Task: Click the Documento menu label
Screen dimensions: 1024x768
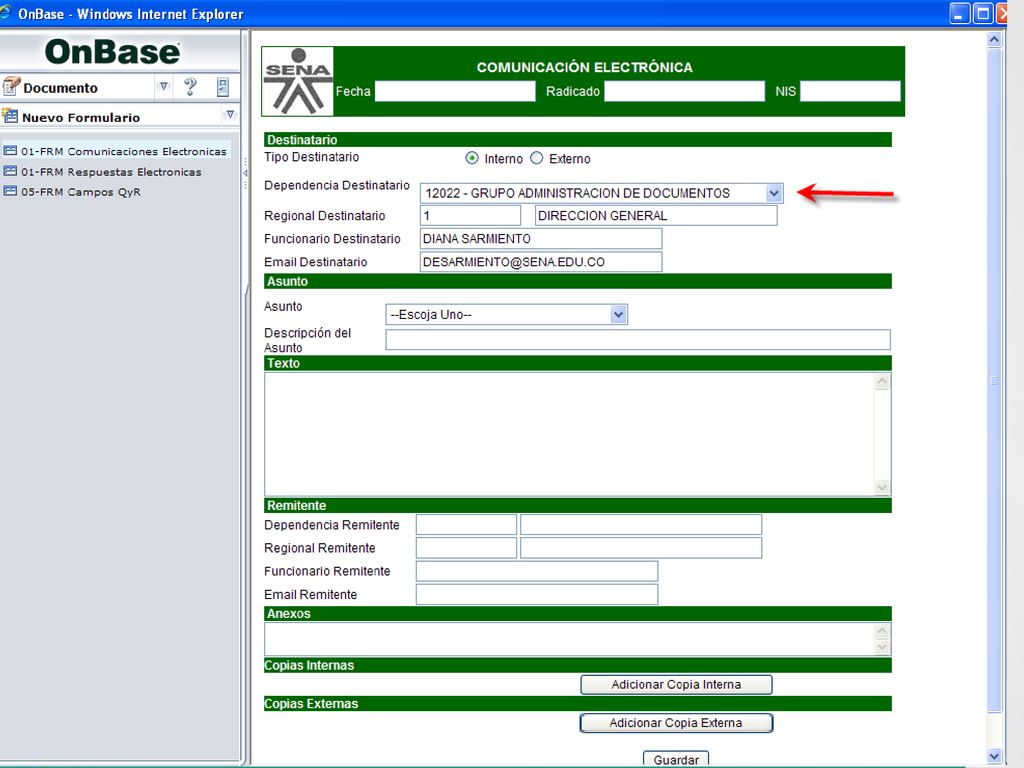Action: [60, 88]
